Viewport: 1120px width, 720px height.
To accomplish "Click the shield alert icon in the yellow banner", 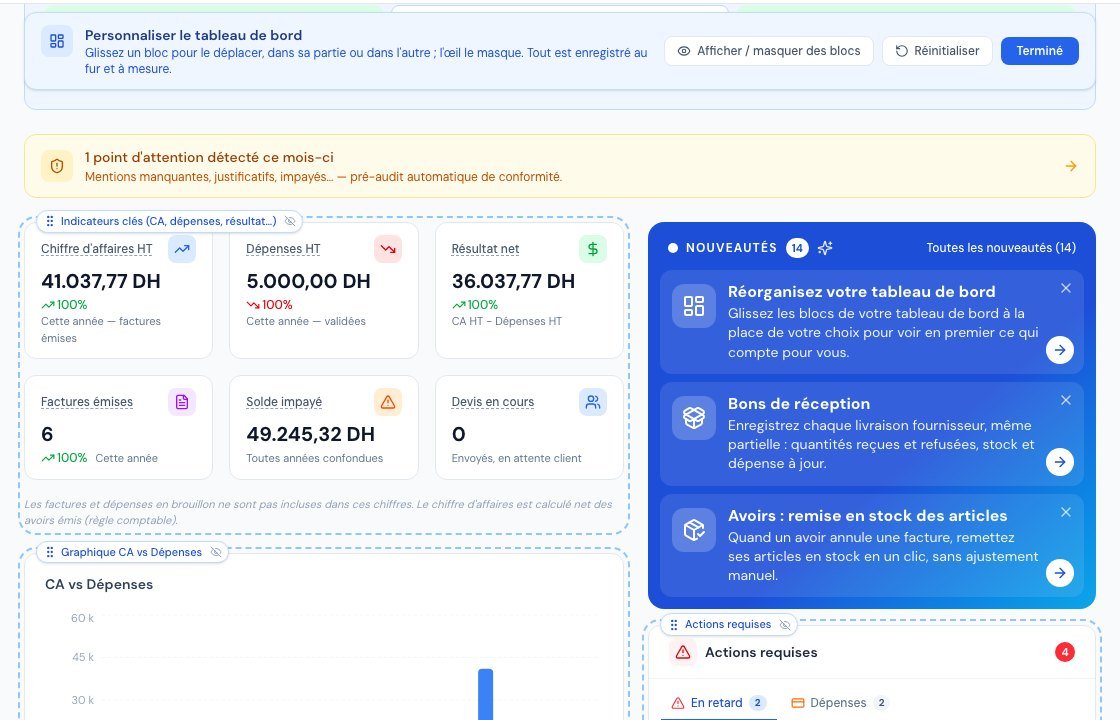I will [57, 166].
